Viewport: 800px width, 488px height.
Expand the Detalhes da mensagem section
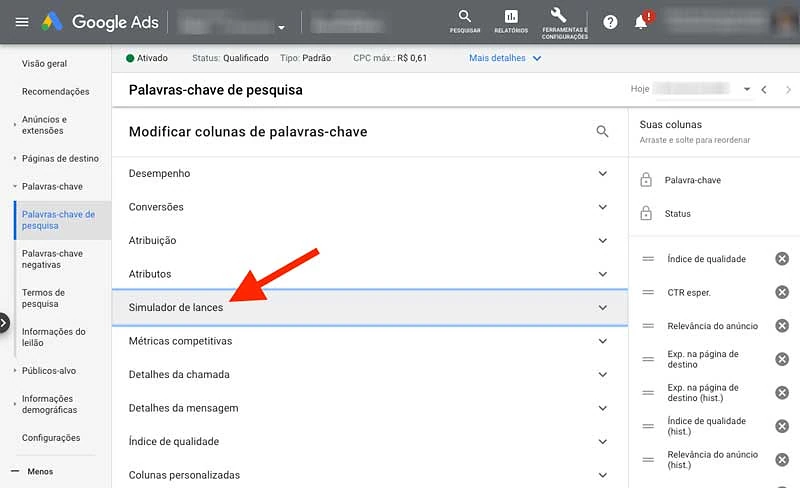coord(370,408)
